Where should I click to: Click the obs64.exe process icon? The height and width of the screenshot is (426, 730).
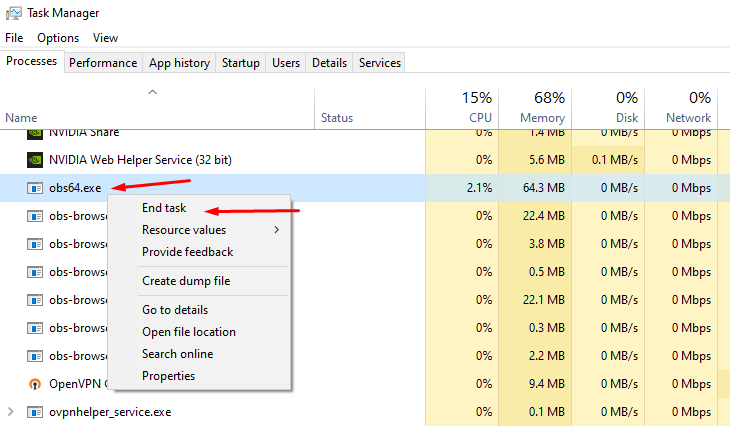point(35,188)
